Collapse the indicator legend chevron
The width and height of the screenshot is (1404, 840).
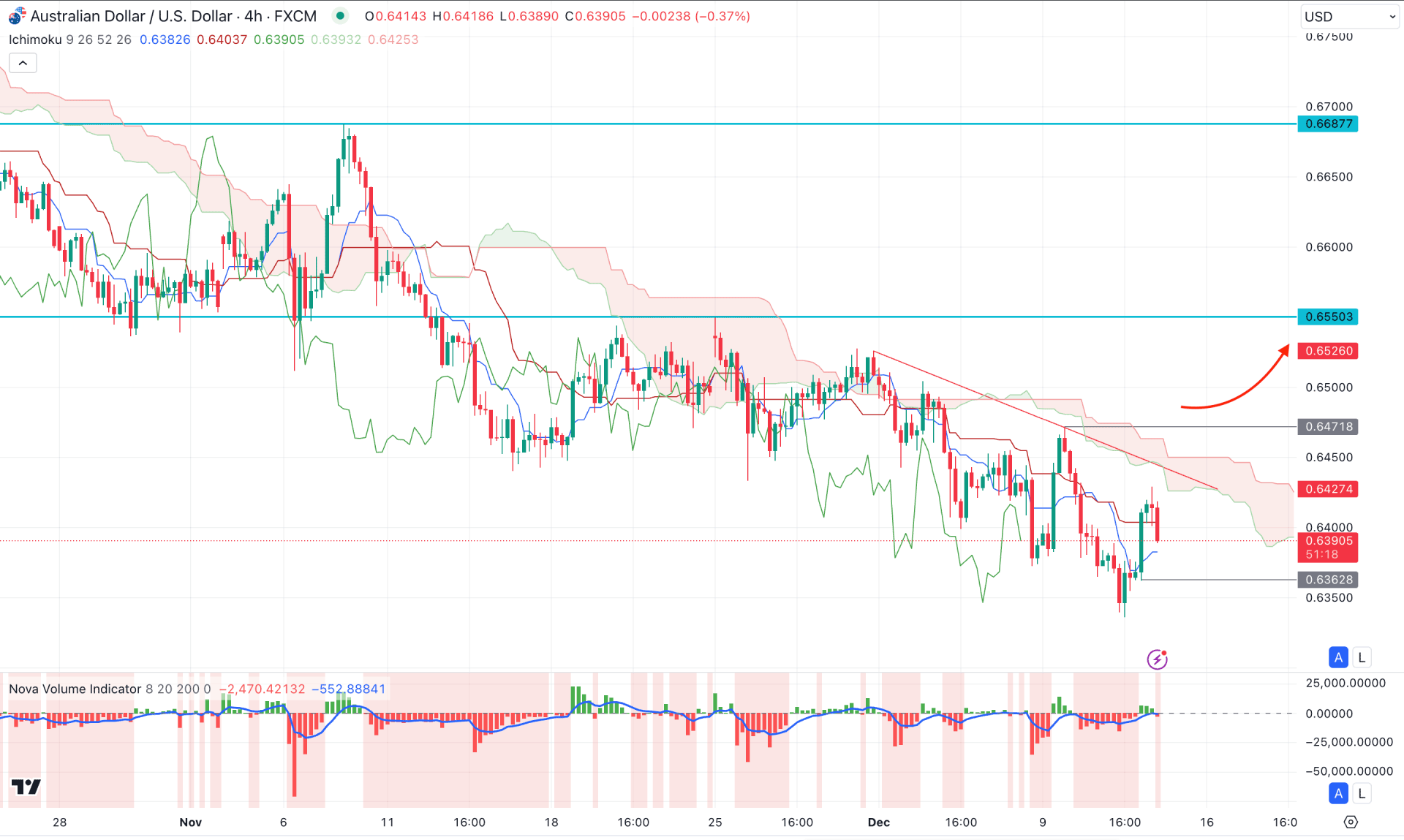[23, 64]
